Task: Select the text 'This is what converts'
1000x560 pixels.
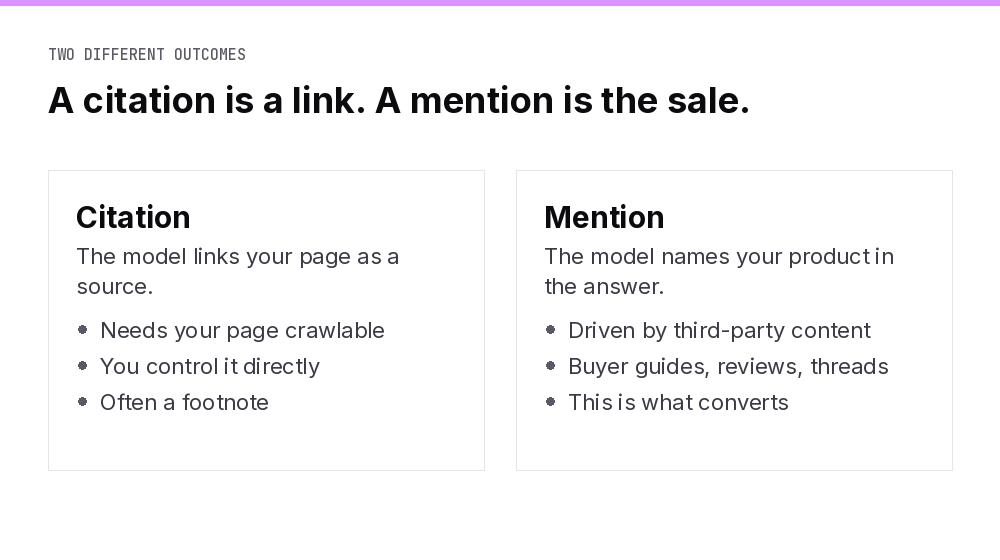Action: [x=679, y=402]
